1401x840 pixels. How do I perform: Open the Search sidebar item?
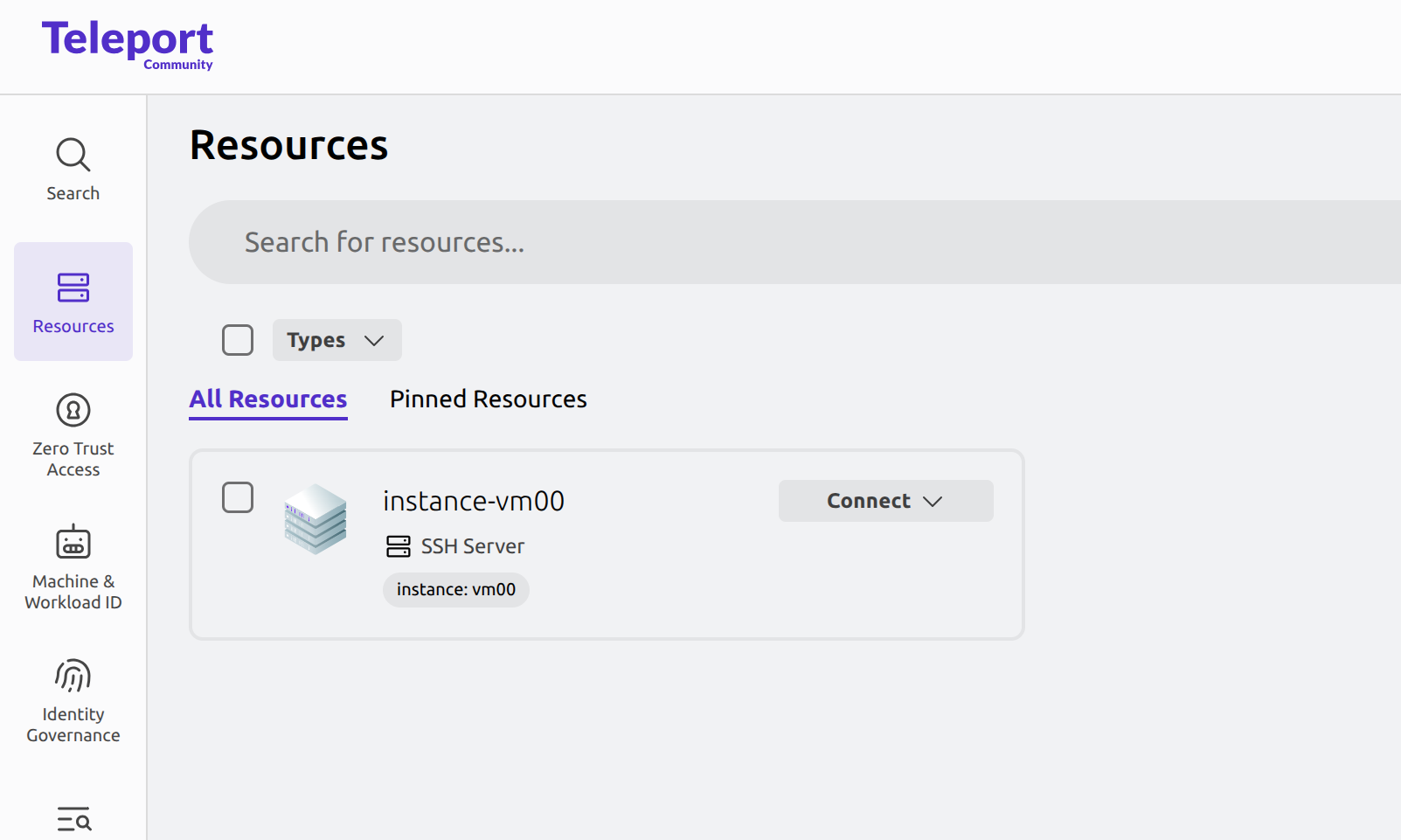73,170
